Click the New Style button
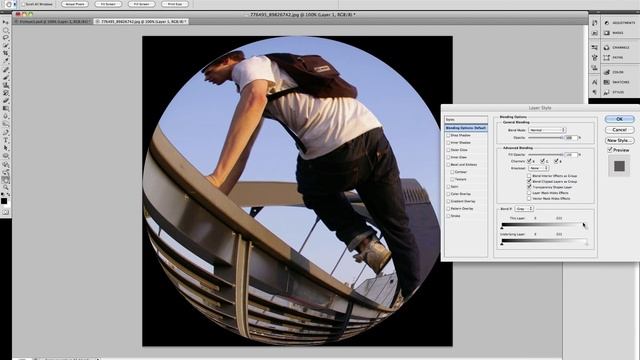The width and height of the screenshot is (640, 360). pyautogui.click(x=619, y=140)
